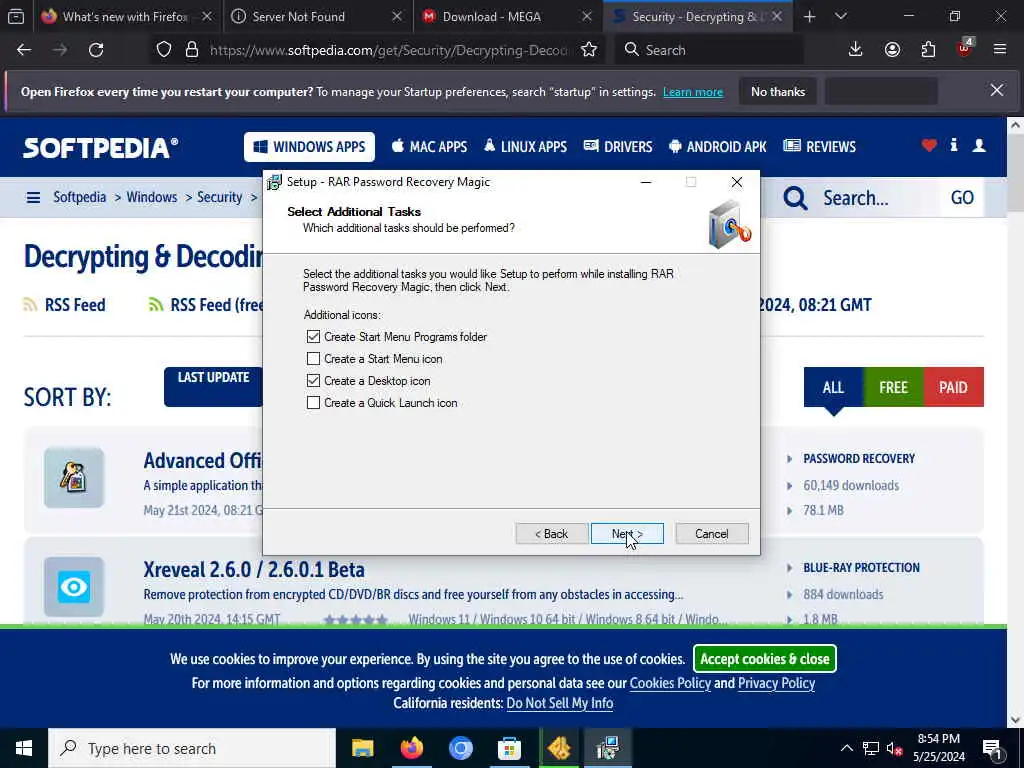
Task: Switch to Download - MEGA tab
Action: click(x=507, y=16)
